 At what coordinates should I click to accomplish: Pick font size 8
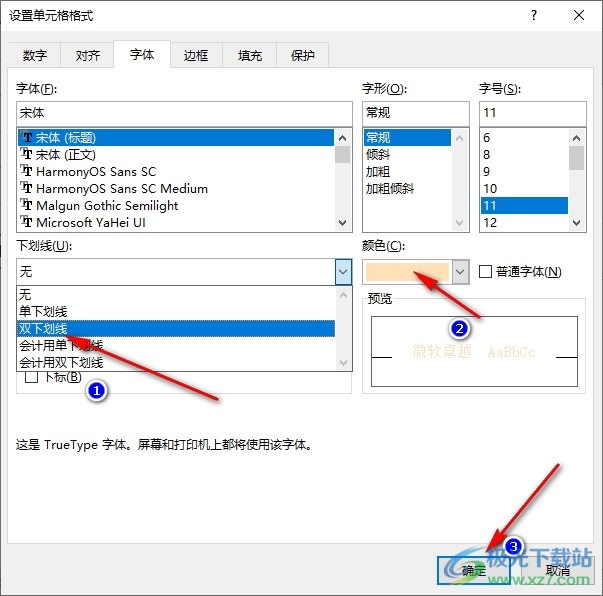point(524,154)
